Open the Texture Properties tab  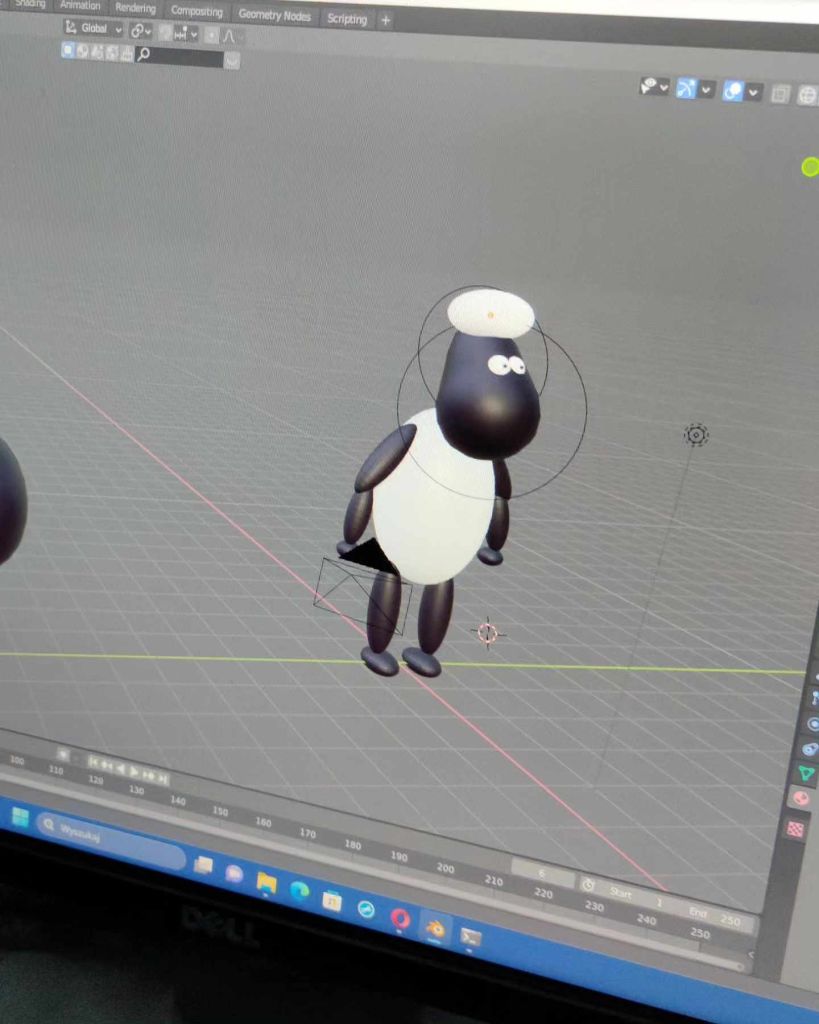pyautogui.click(x=795, y=829)
